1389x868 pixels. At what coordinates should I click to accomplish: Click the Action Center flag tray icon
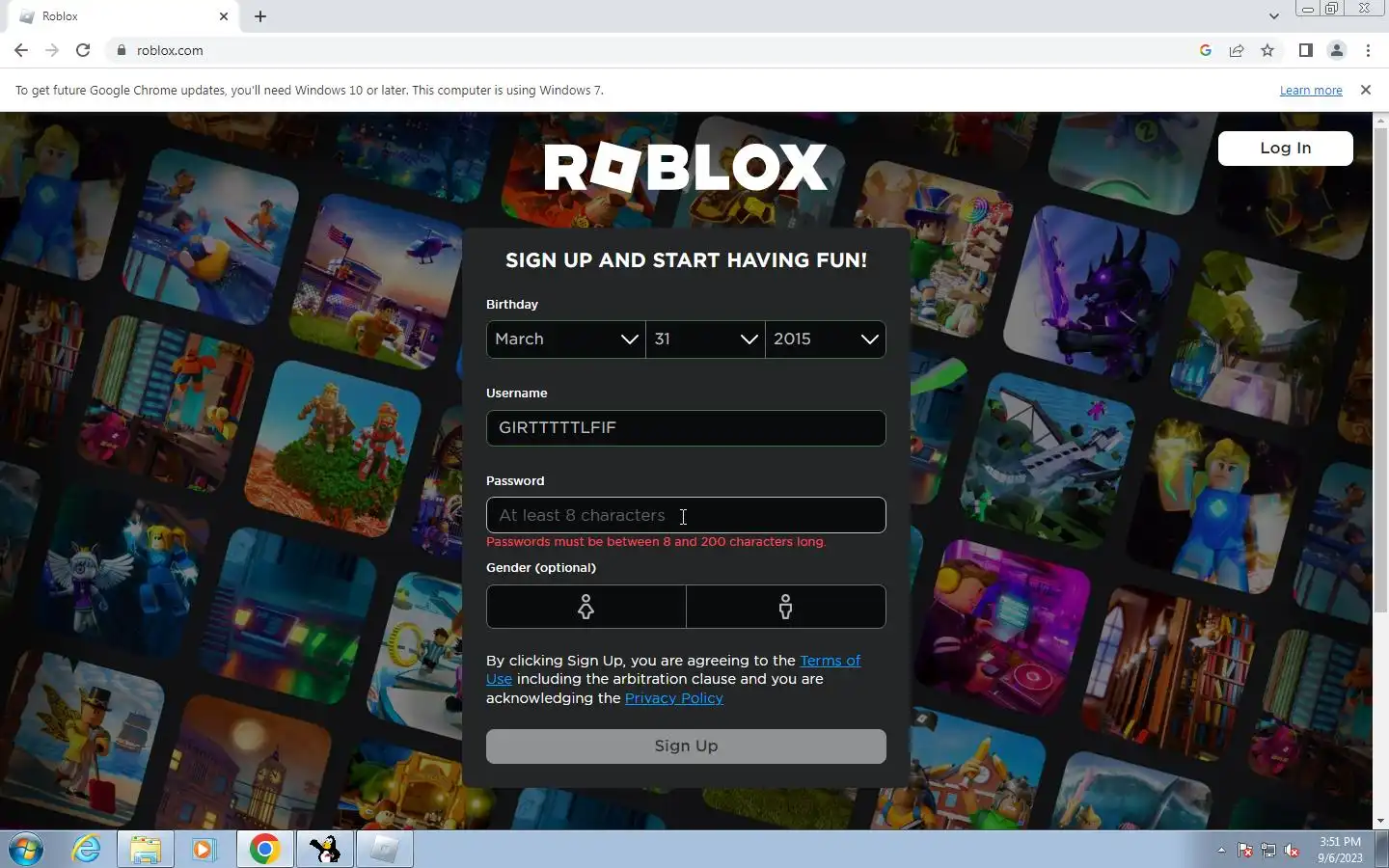[x=1245, y=850]
